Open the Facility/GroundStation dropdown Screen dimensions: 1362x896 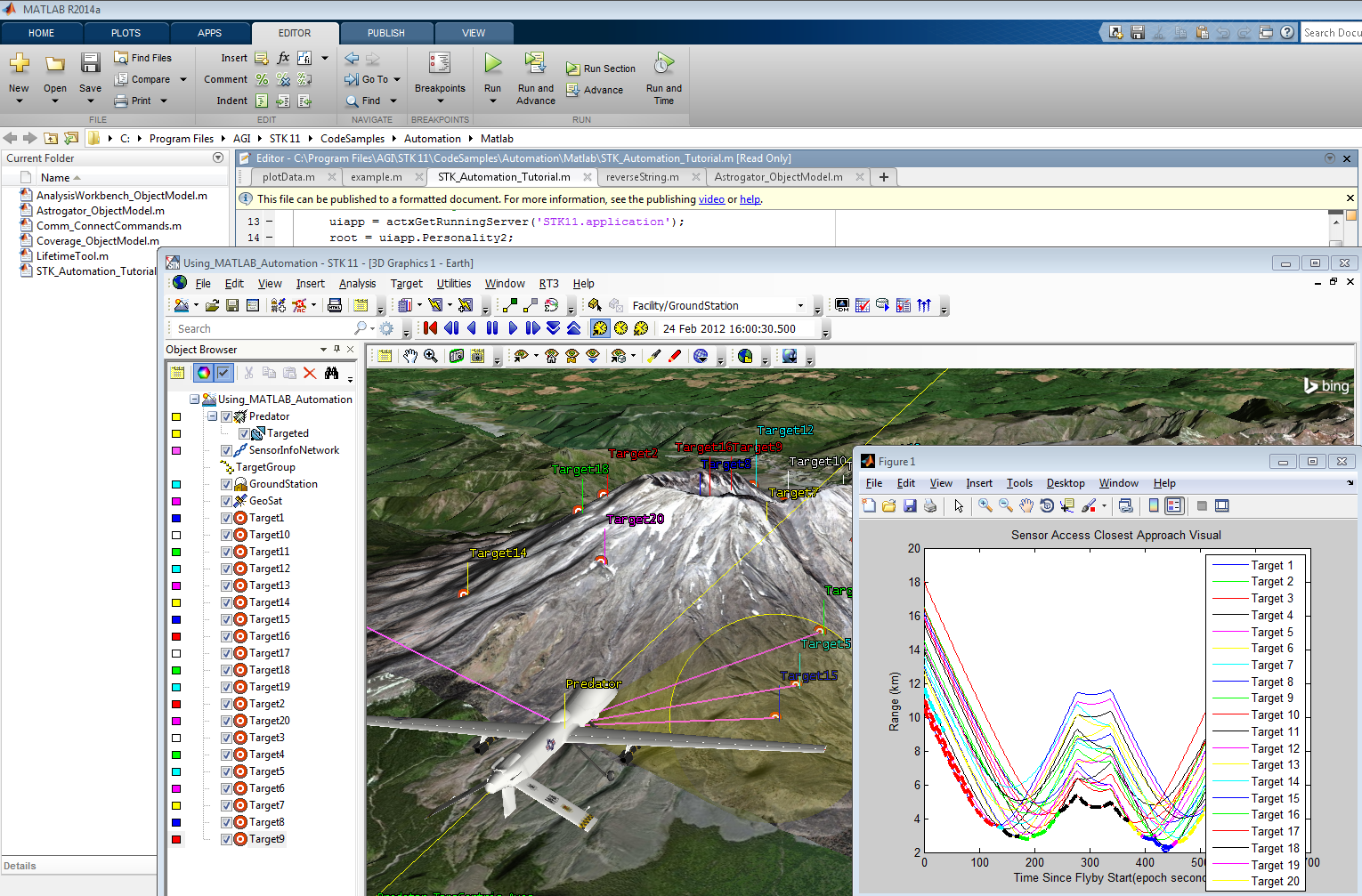coord(800,305)
